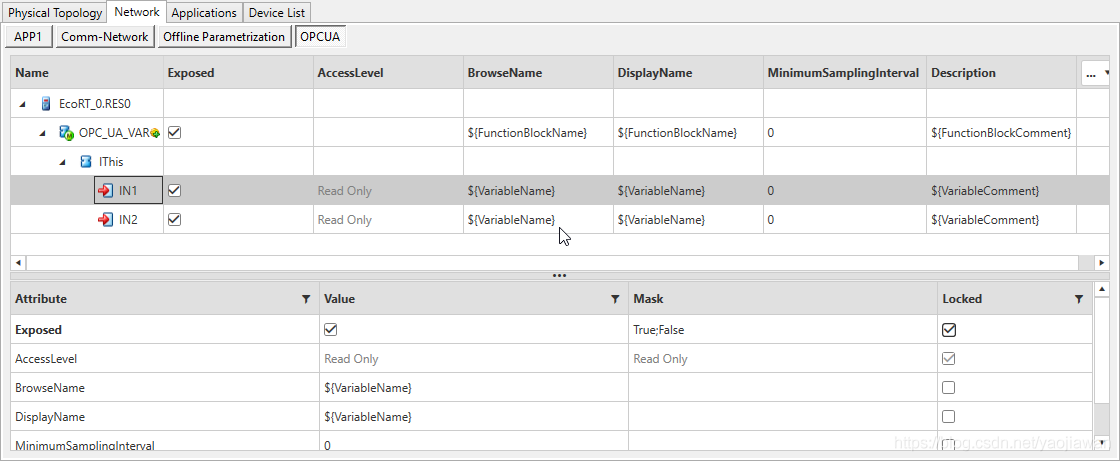Open the Offline Parametrization view
The height and width of the screenshot is (461, 1120).
coord(224,37)
